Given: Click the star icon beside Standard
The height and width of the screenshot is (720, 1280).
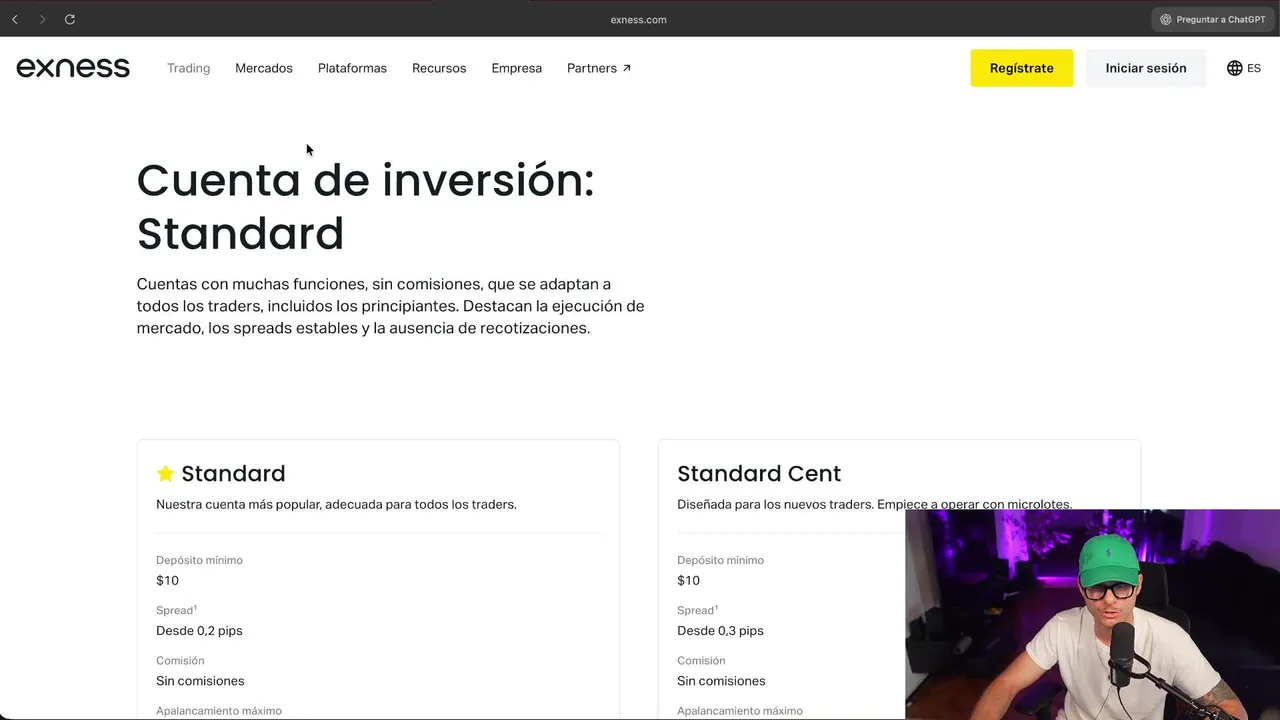Looking at the screenshot, I should point(166,473).
